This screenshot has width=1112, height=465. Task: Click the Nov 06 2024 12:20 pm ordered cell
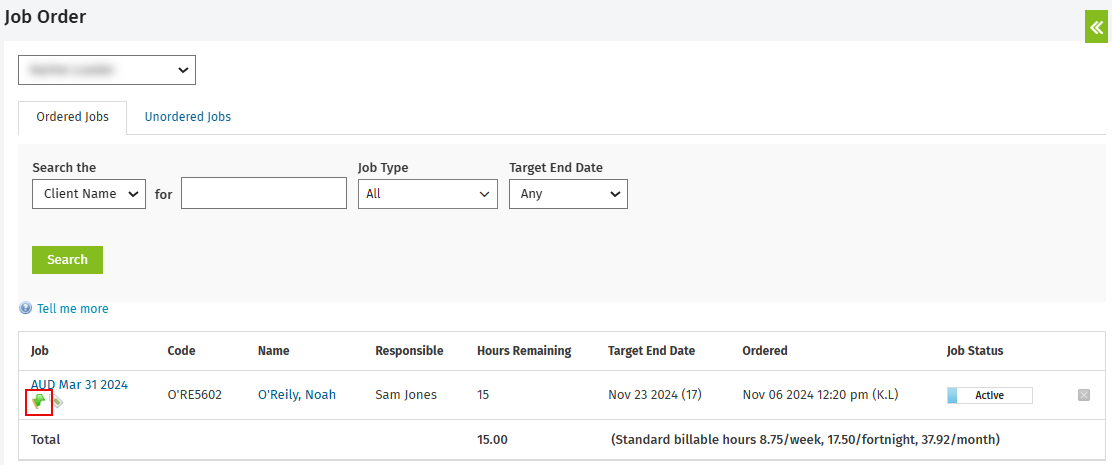click(821, 395)
